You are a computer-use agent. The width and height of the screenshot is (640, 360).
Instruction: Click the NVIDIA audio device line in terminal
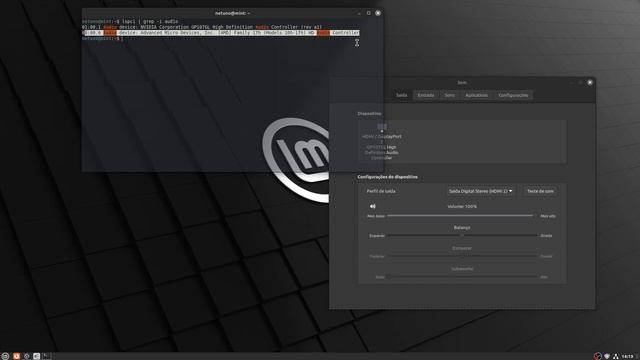[x=202, y=27]
